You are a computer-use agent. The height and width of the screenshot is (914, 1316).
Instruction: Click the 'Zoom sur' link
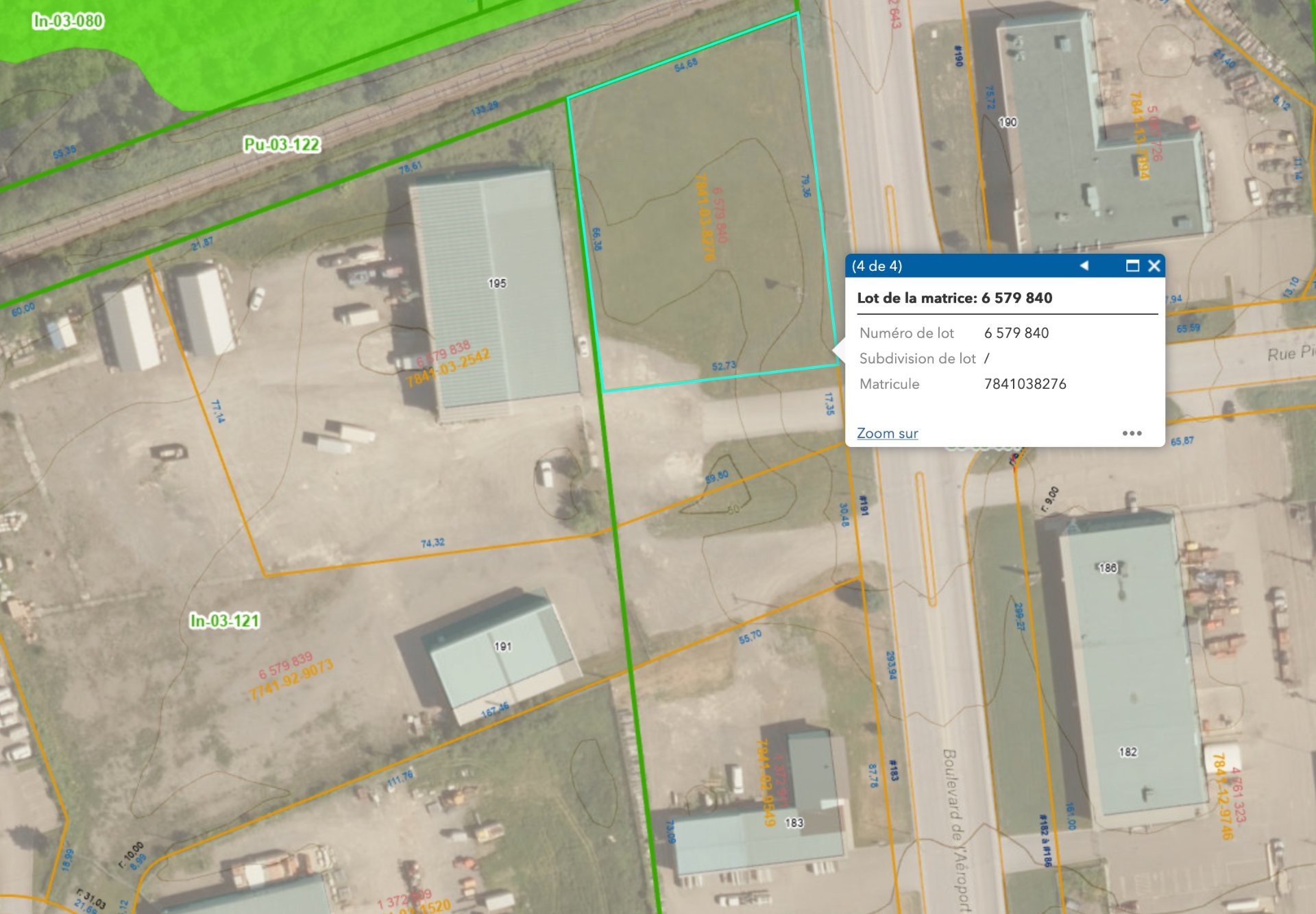[x=887, y=433]
